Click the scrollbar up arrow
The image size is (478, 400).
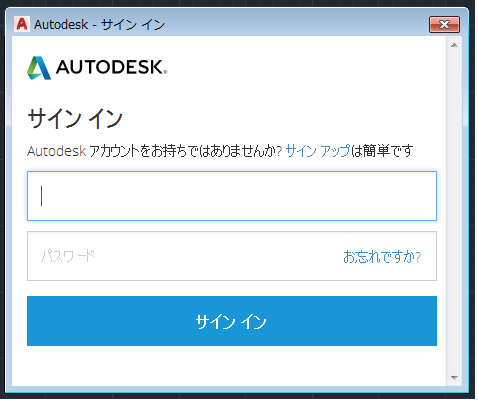pyautogui.click(x=454, y=45)
